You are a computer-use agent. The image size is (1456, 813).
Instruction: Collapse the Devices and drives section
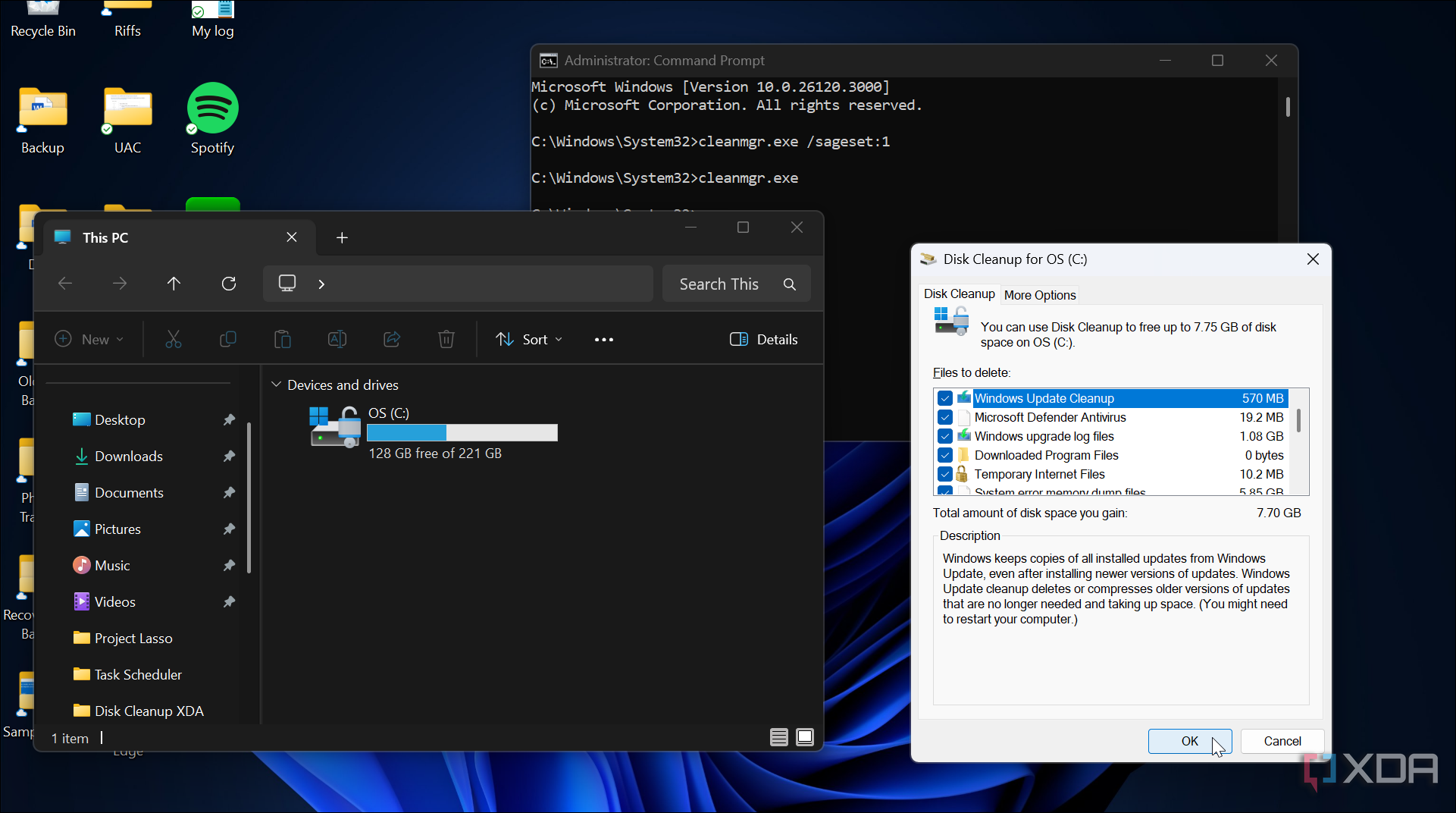click(x=276, y=385)
